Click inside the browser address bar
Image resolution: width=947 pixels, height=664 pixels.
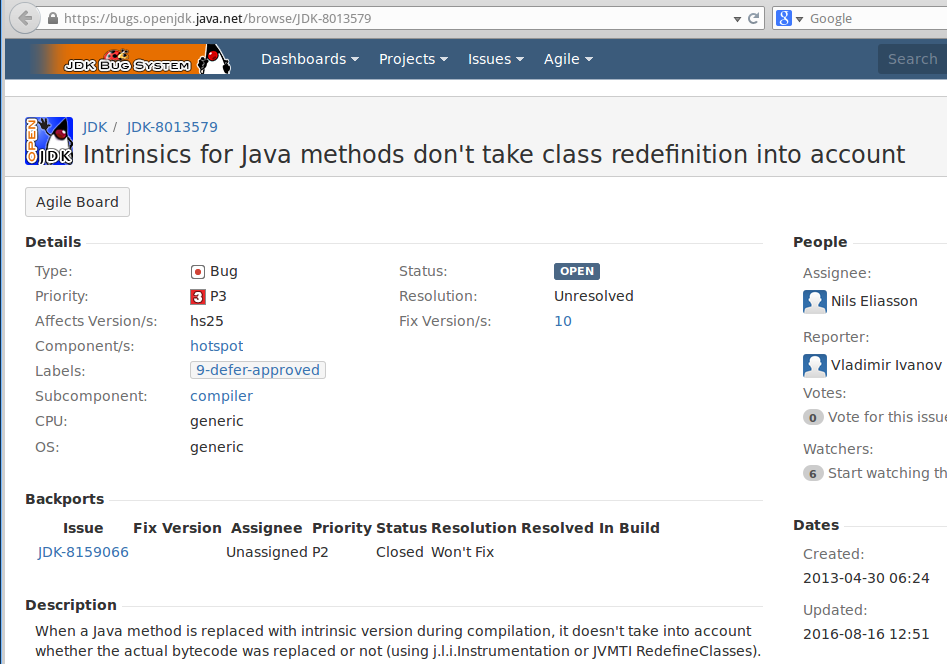coord(300,17)
